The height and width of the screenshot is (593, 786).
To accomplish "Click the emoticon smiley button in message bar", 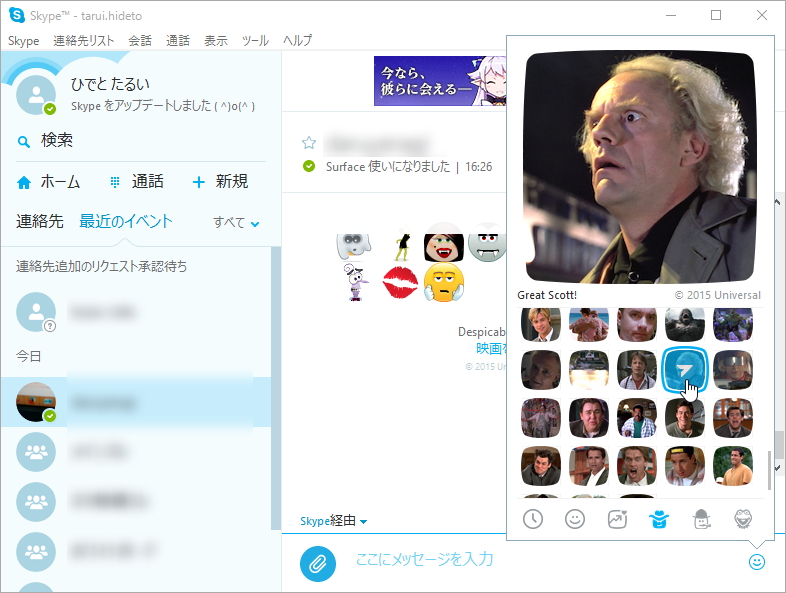I will coord(756,562).
